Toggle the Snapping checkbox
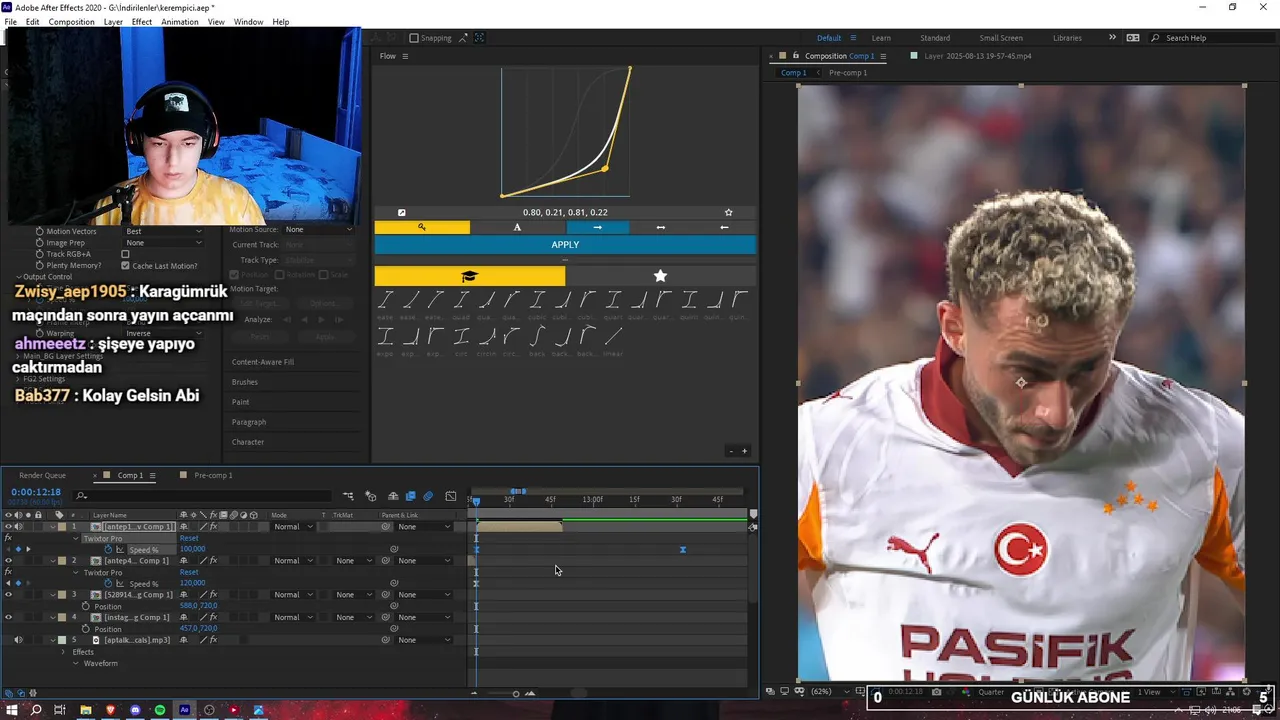The image size is (1280, 720). point(414,38)
